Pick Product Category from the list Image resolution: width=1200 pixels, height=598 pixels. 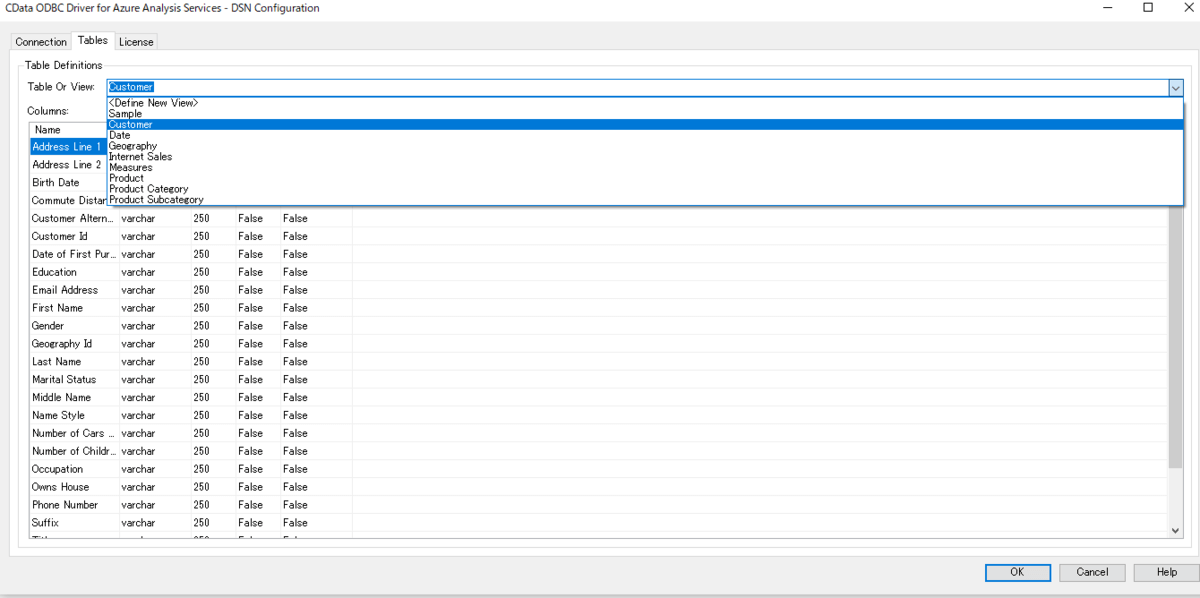pos(645,189)
